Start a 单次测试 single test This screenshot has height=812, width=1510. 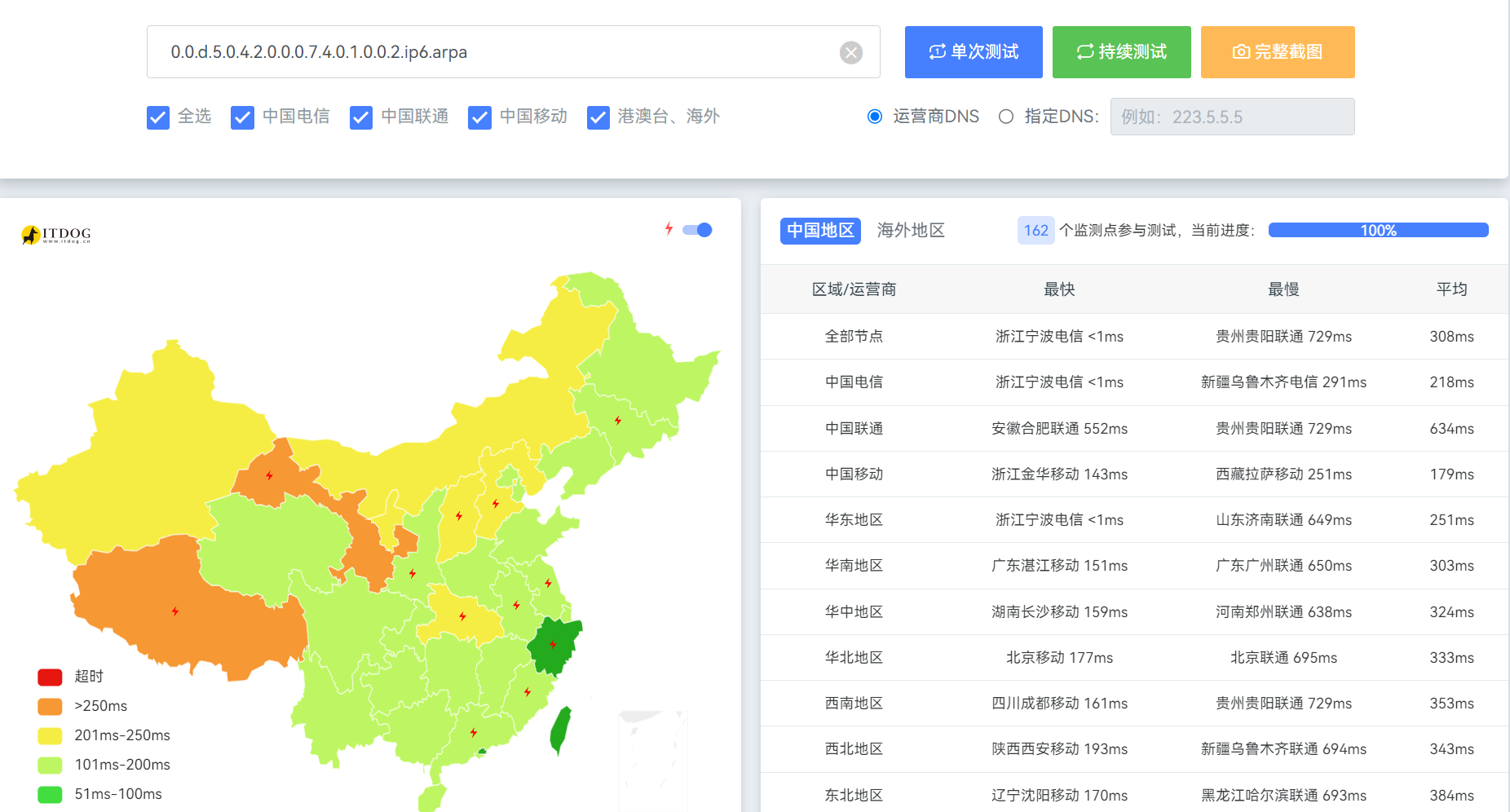pos(974,52)
